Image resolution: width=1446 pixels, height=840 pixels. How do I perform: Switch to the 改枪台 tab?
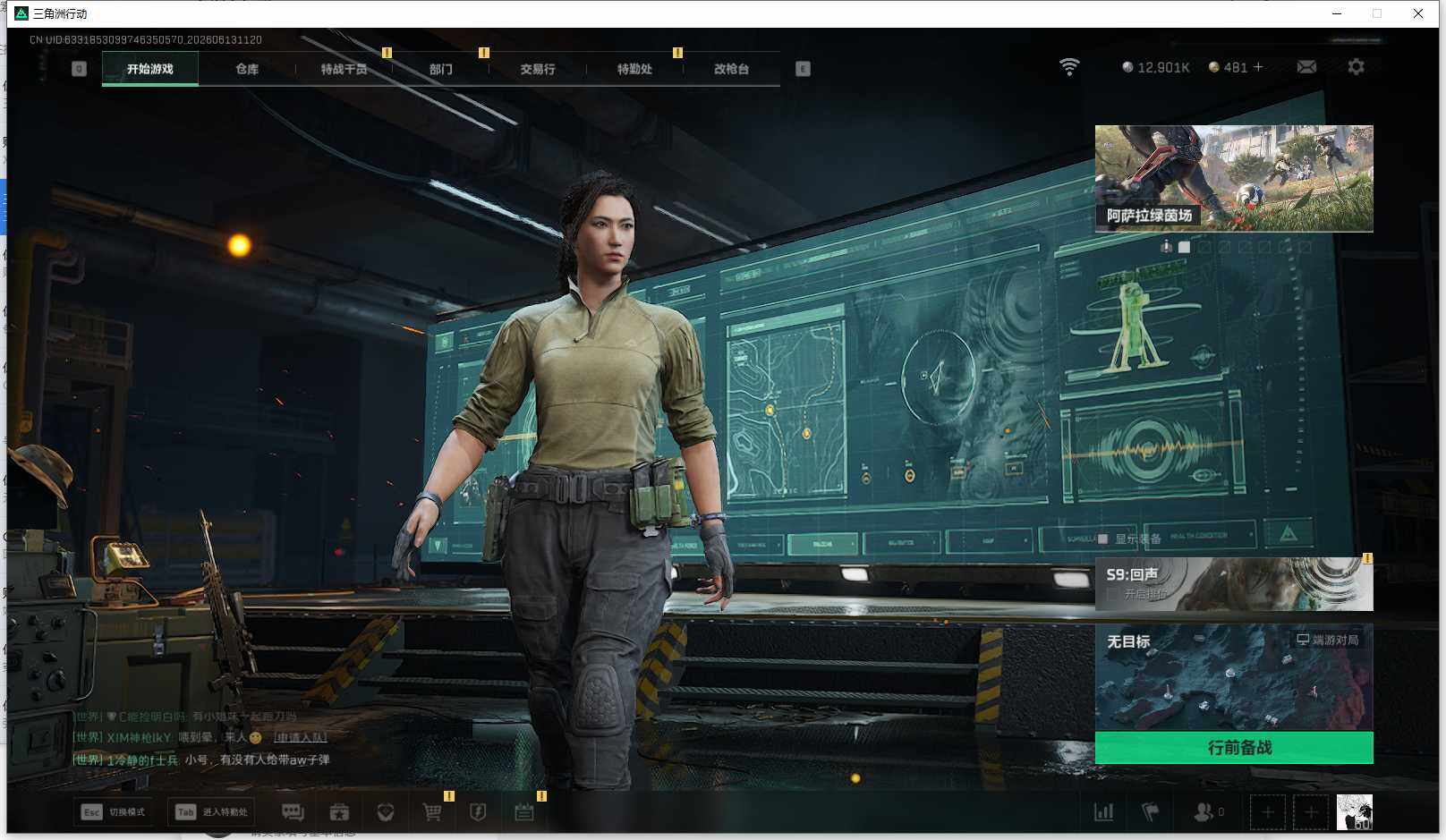click(x=731, y=69)
